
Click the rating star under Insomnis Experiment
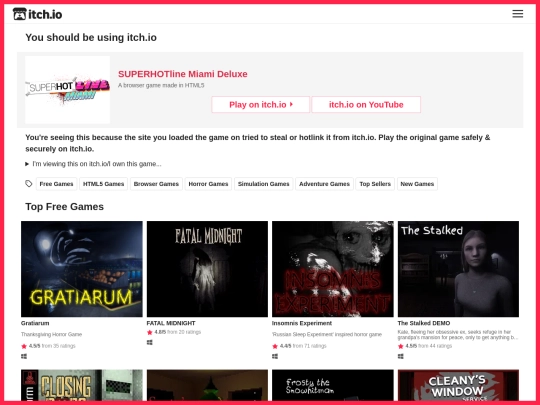pos(275,346)
